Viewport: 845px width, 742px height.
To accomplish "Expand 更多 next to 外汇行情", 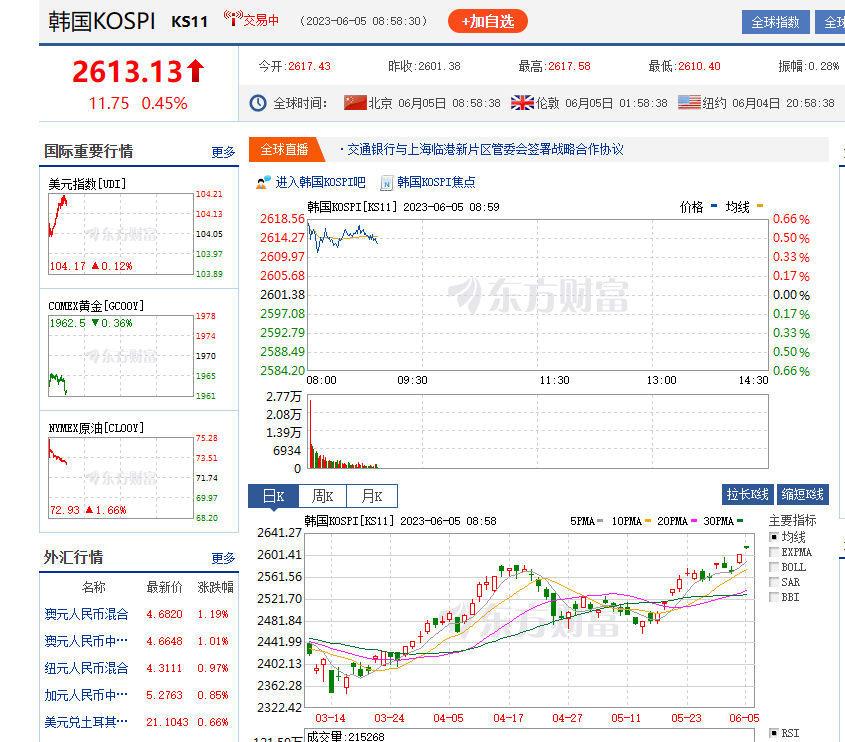I will point(223,558).
